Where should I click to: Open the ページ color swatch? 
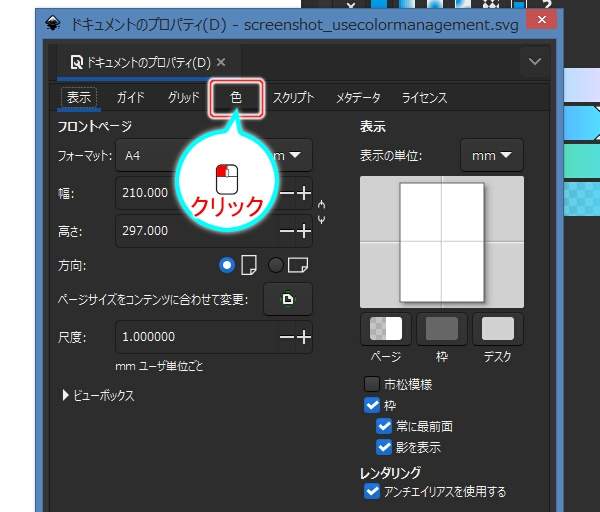386,329
